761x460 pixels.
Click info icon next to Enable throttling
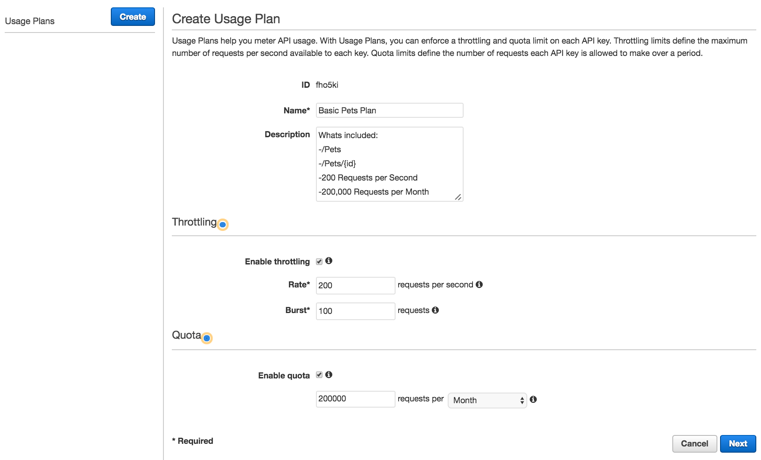click(329, 261)
